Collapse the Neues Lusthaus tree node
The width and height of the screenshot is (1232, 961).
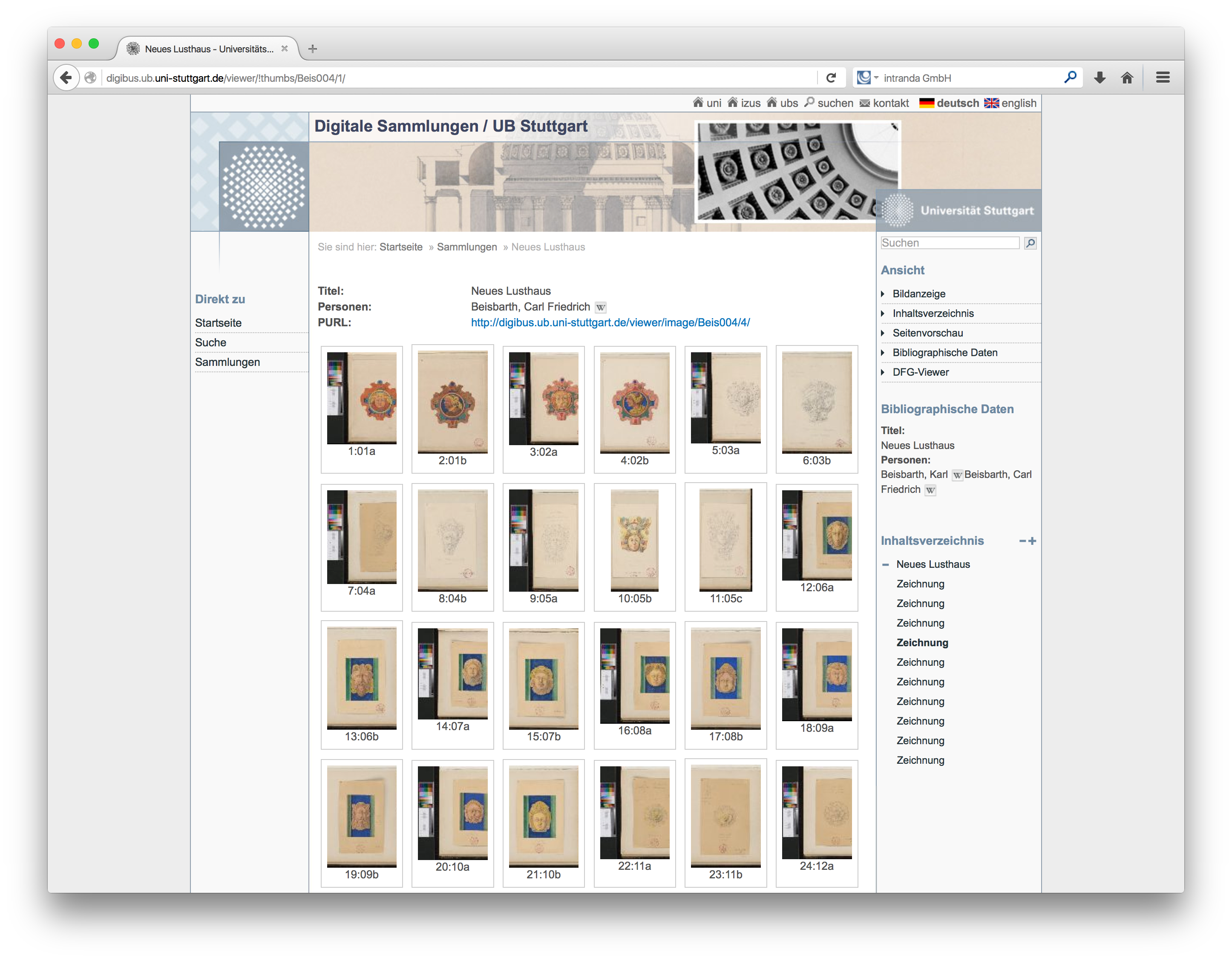[885, 564]
